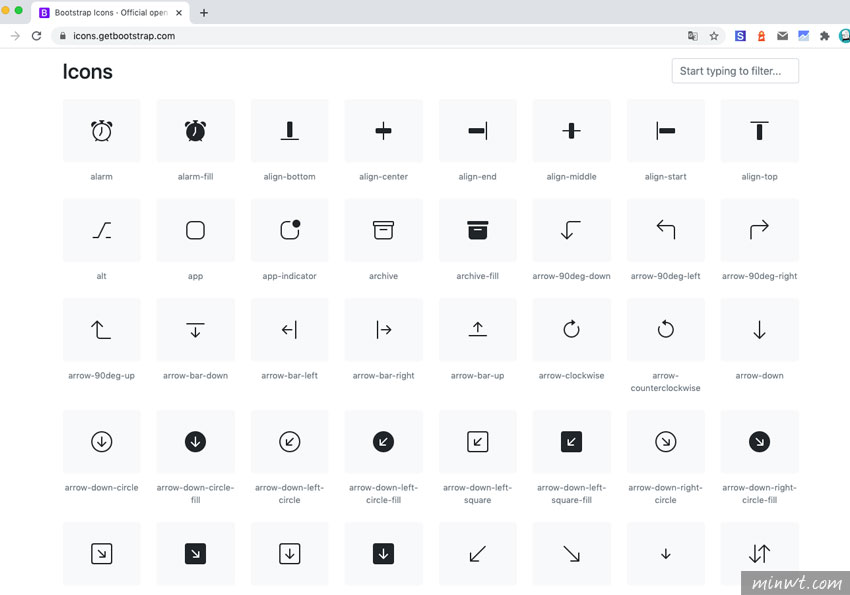Open the mail envelope extension icon
This screenshot has height=595, width=850.
point(782,36)
